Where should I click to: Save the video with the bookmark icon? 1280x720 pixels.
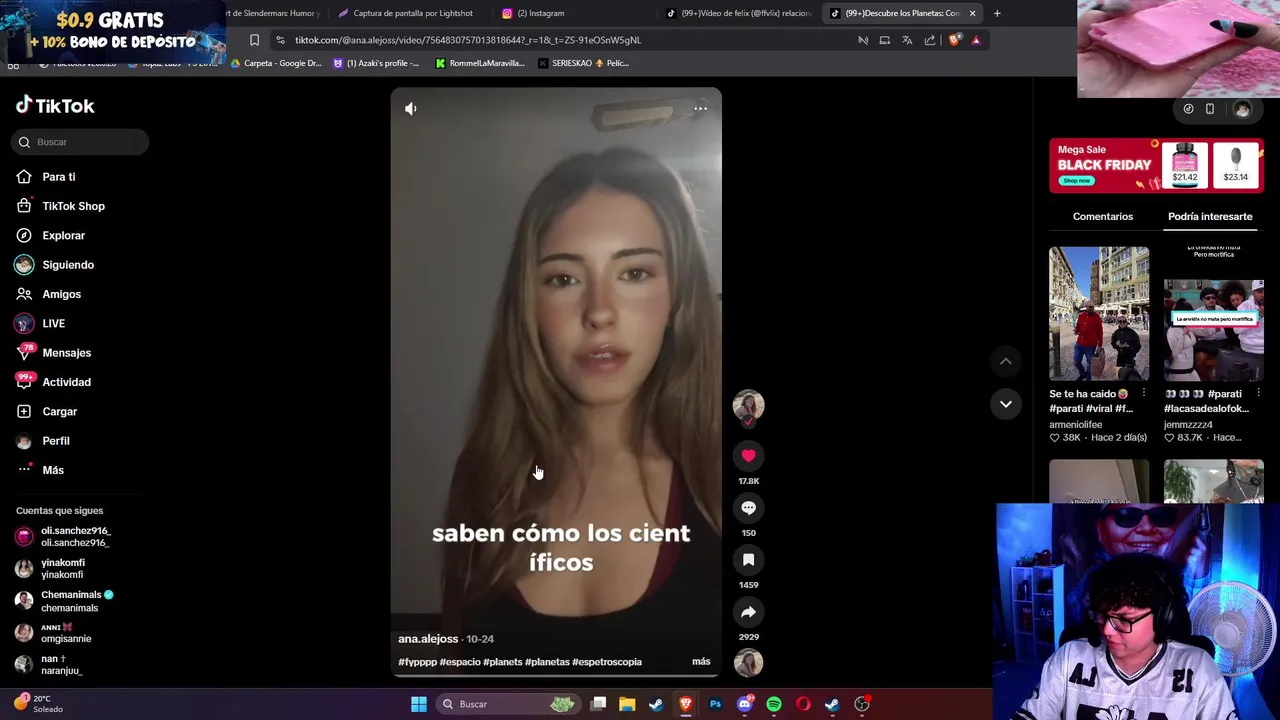pyautogui.click(x=748, y=559)
